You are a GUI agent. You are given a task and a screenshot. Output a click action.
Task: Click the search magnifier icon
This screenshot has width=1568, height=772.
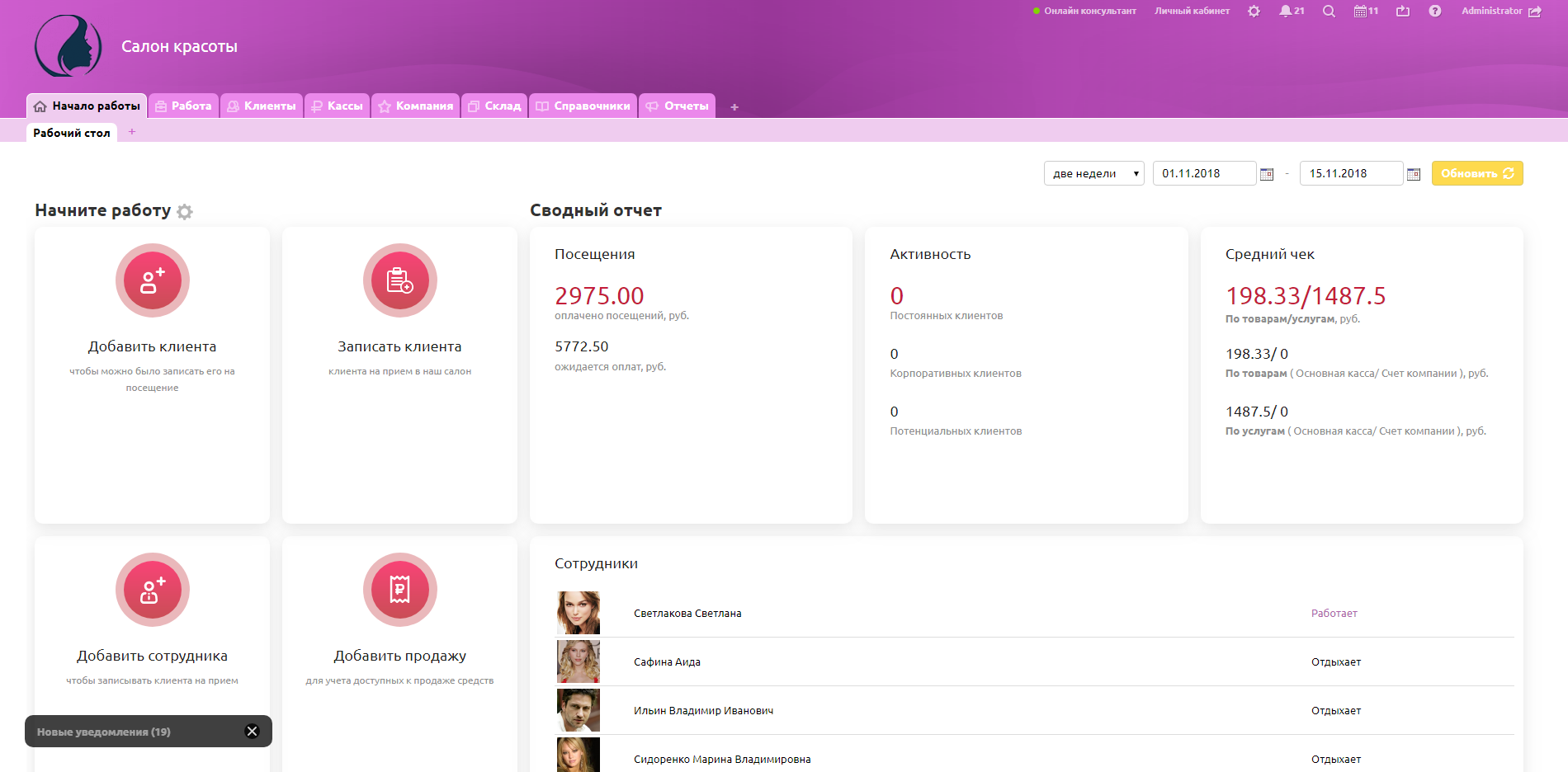[1329, 12]
